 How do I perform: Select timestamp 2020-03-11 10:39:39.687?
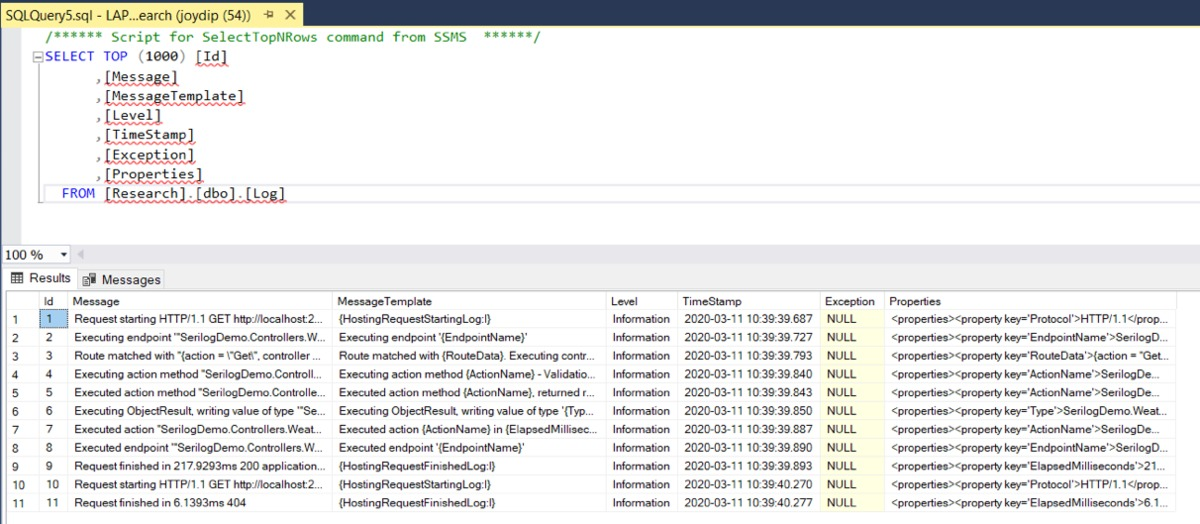point(749,320)
